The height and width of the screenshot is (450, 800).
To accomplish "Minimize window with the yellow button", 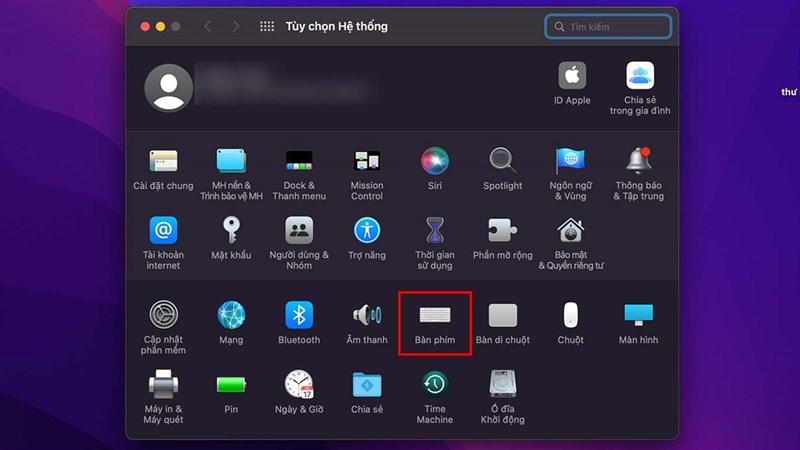I will click(161, 27).
